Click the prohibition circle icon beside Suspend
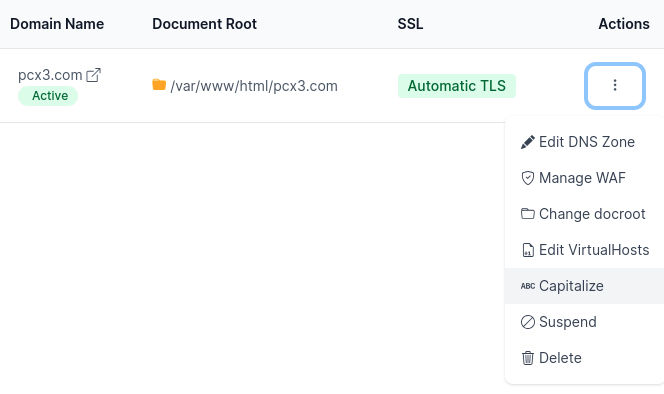This screenshot has width=664, height=394. (528, 322)
